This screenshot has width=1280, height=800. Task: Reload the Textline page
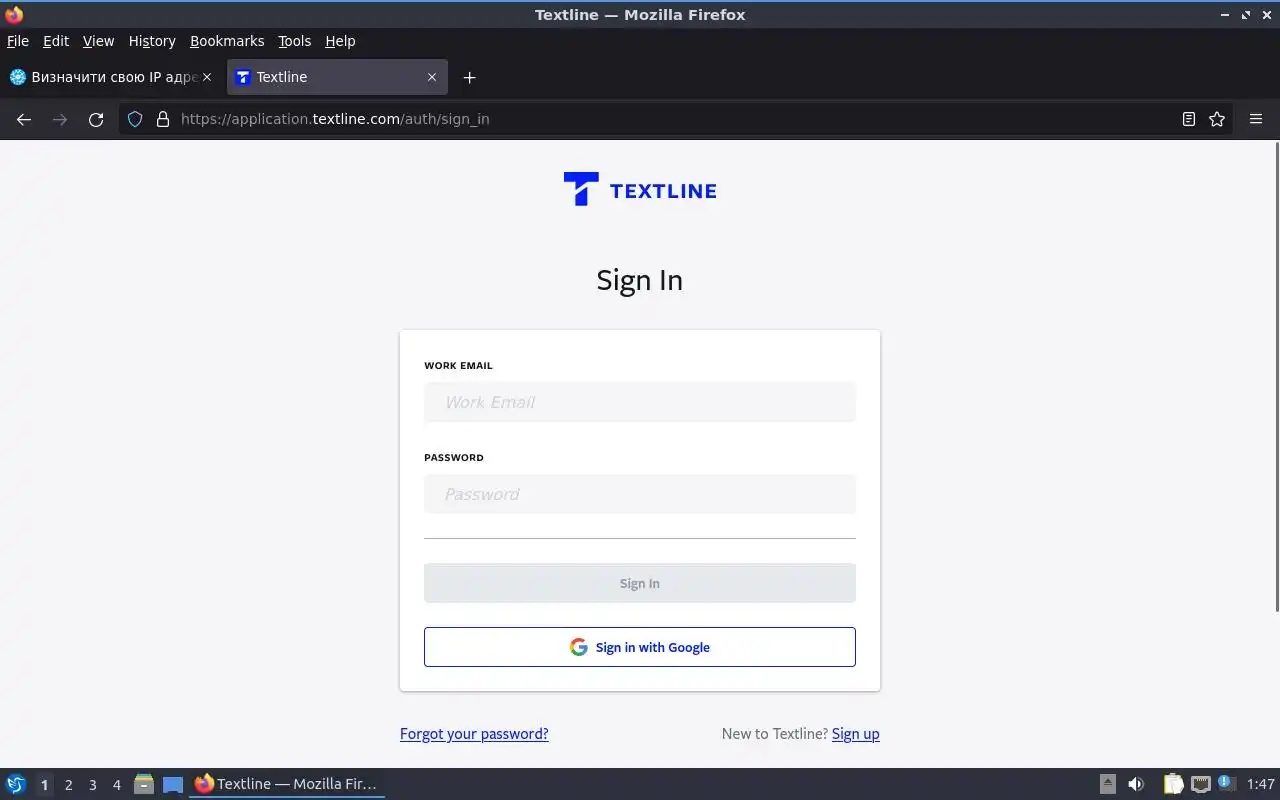pos(96,119)
